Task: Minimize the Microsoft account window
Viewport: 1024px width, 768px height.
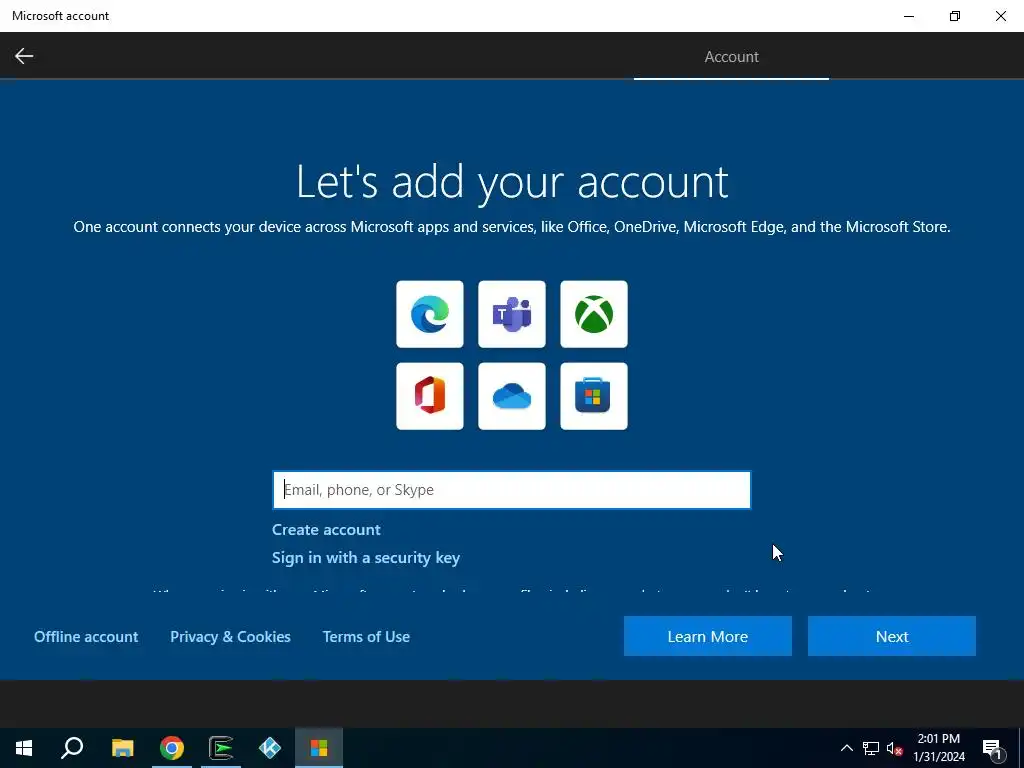Action: click(x=909, y=16)
